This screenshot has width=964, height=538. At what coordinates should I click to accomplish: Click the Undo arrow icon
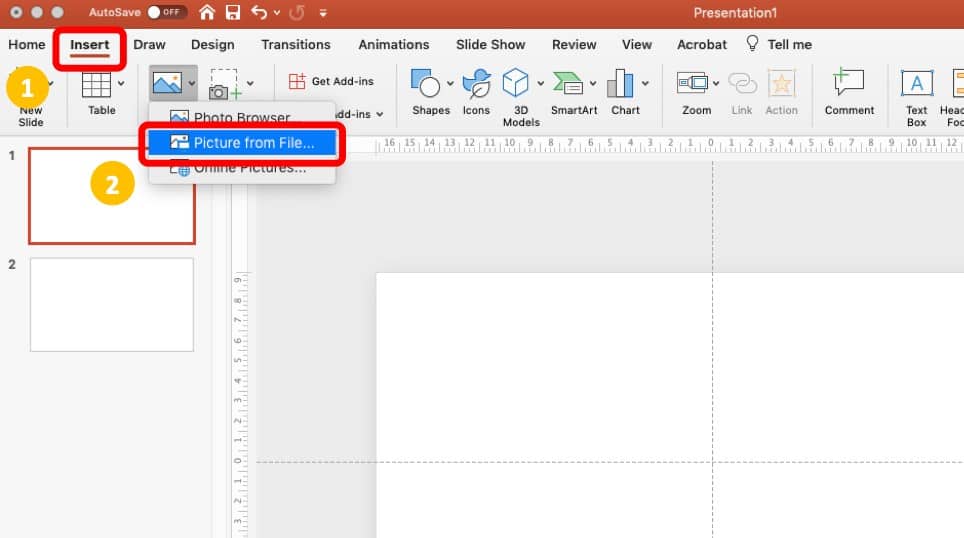coord(259,12)
